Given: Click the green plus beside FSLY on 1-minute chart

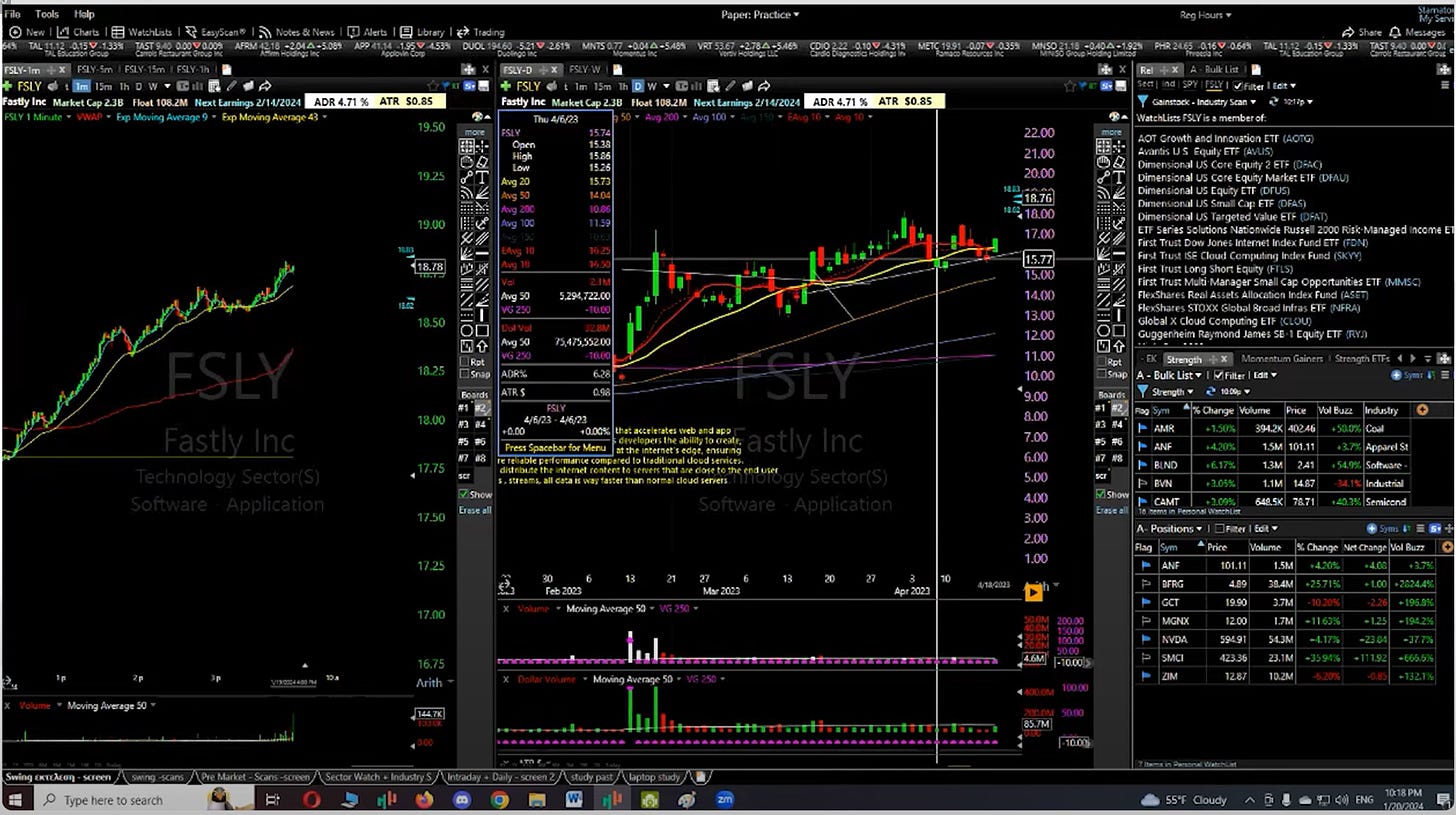Looking at the screenshot, I should point(9,86).
